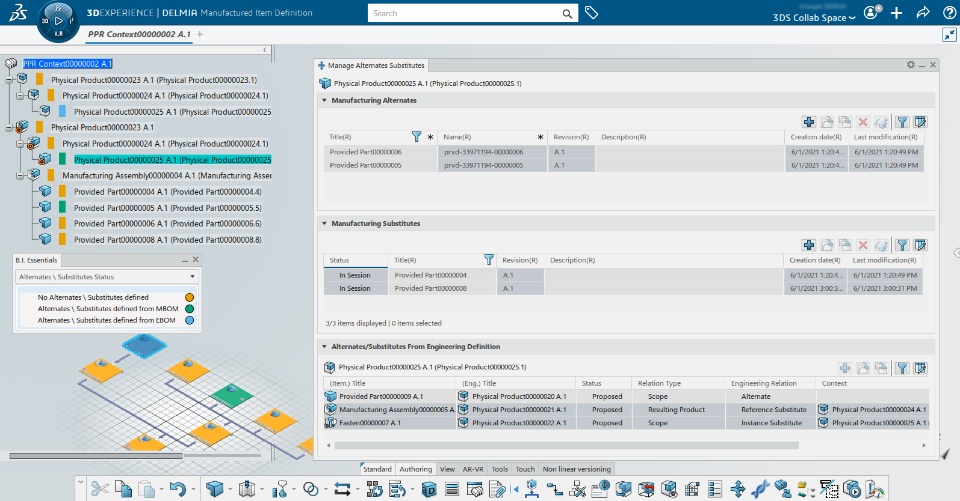Click the swap arrows icon in action bar
Image resolution: width=960 pixels, height=501 pixels.
coord(342,489)
